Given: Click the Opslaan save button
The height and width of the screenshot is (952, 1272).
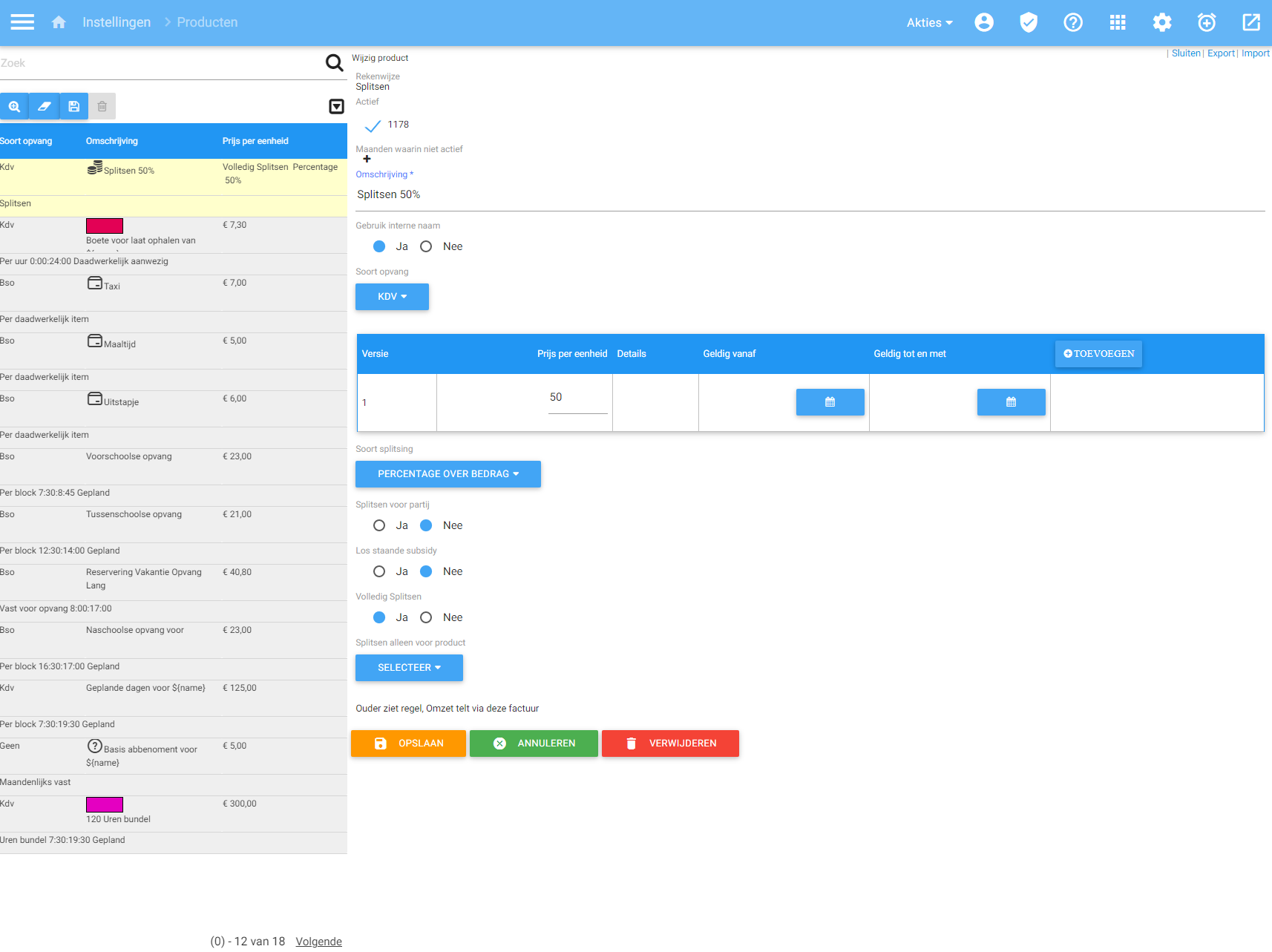Looking at the screenshot, I should tap(408, 743).
